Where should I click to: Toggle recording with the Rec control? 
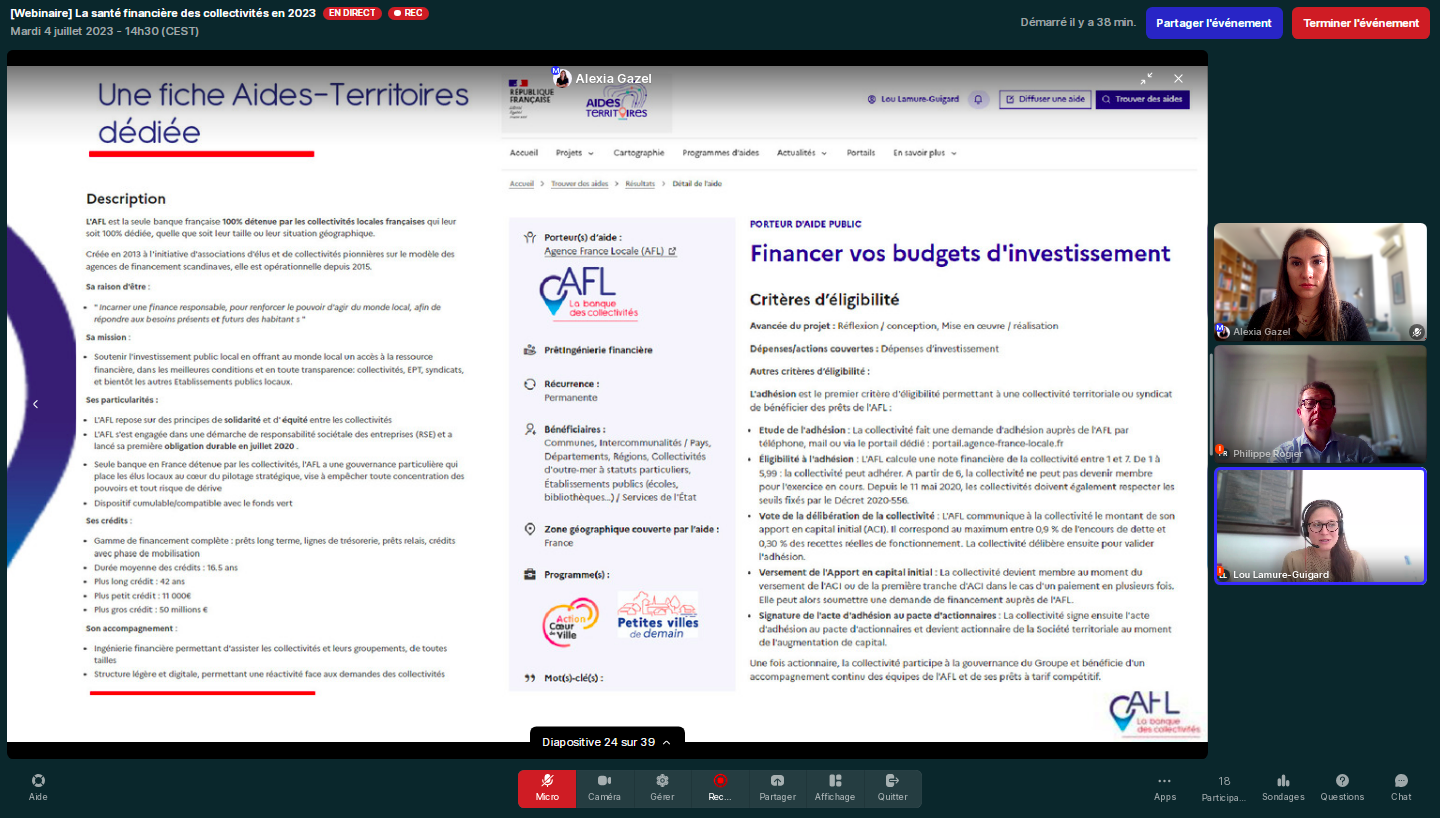click(x=720, y=788)
